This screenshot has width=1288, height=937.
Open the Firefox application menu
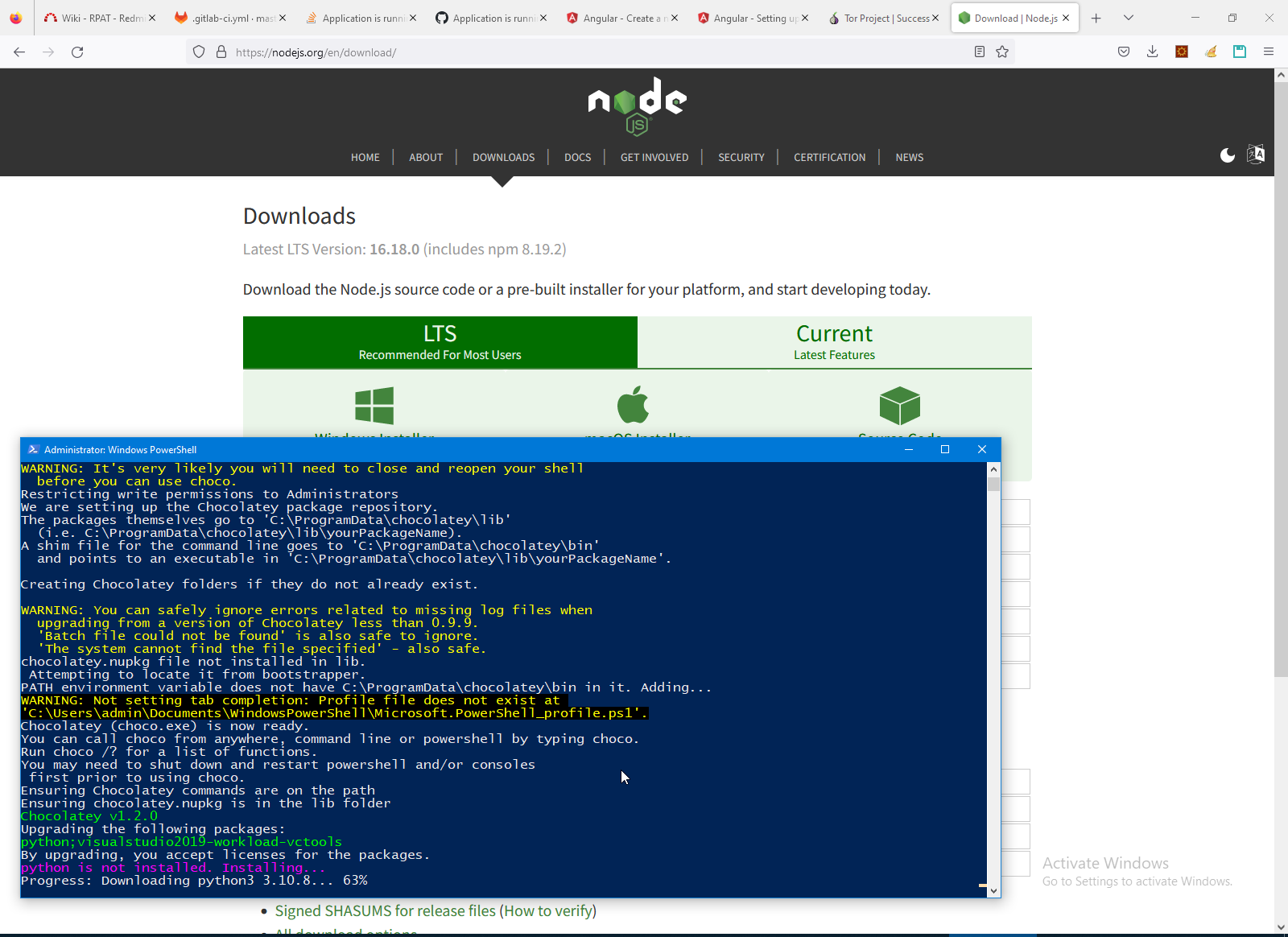click(x=1269, y=52)
